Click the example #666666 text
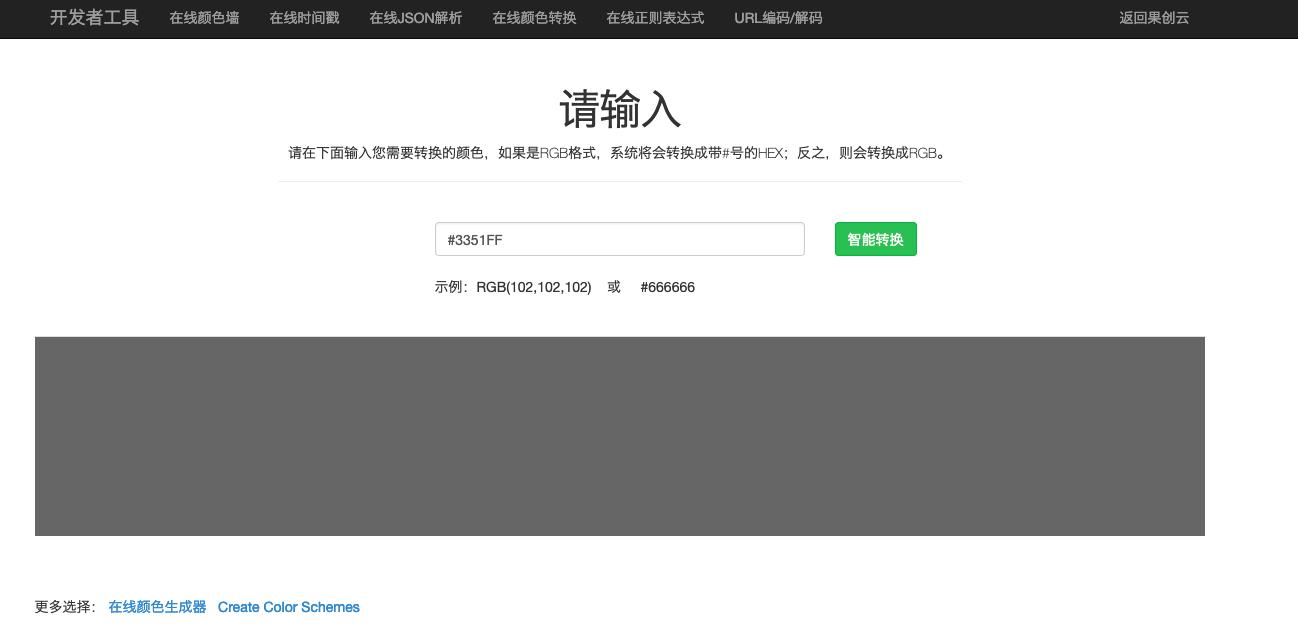The image size is (1298, 628). click(667, 287)
